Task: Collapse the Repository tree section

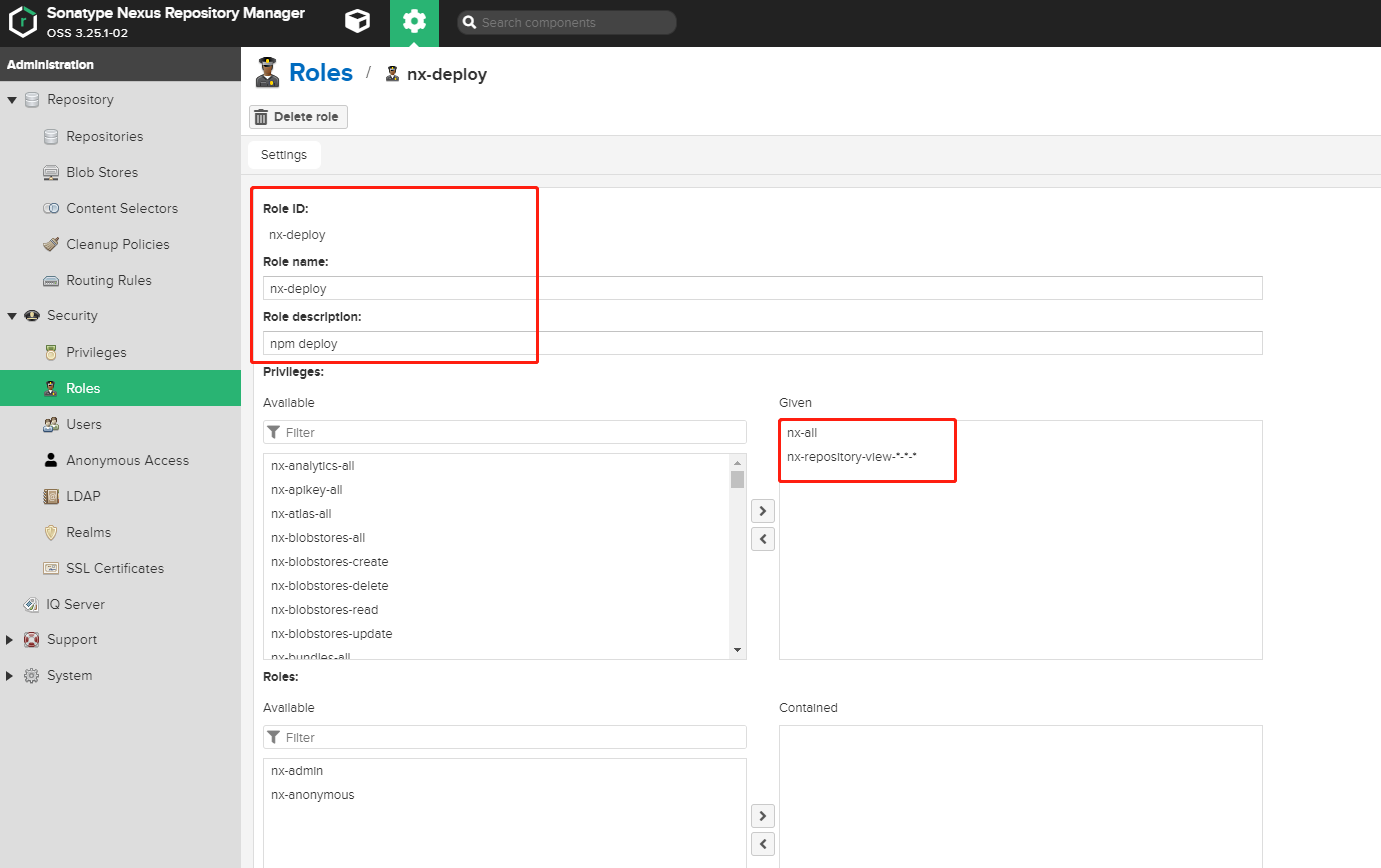Action: coord(12,100)
